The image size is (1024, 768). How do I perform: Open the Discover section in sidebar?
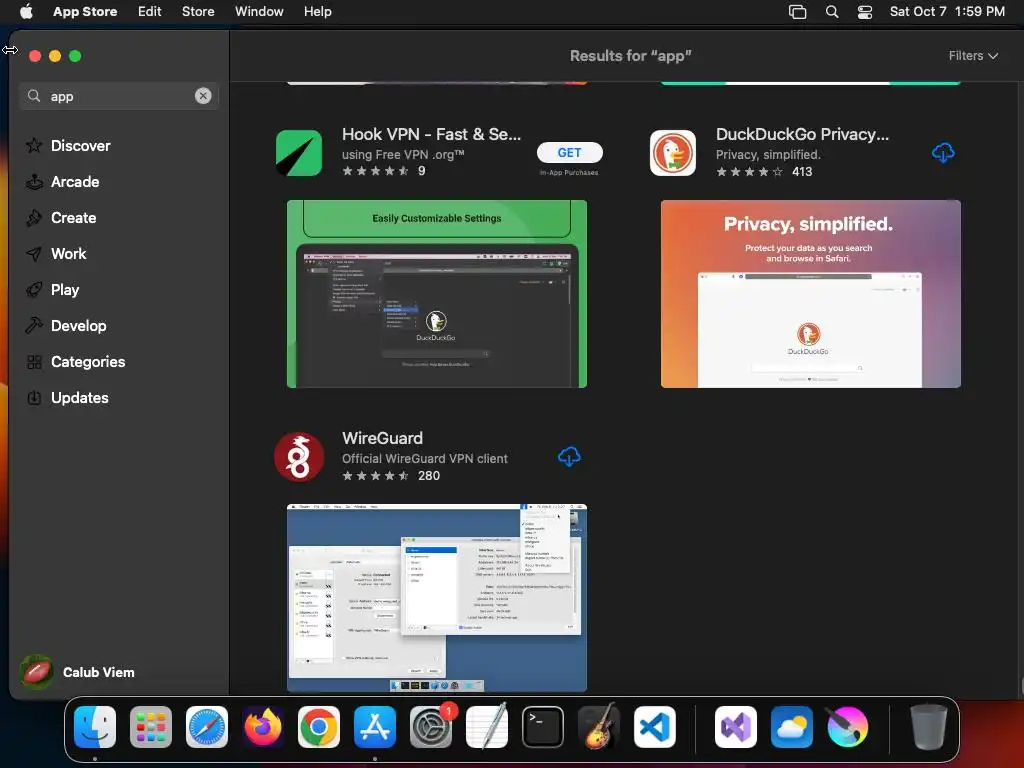coord(68,146)
